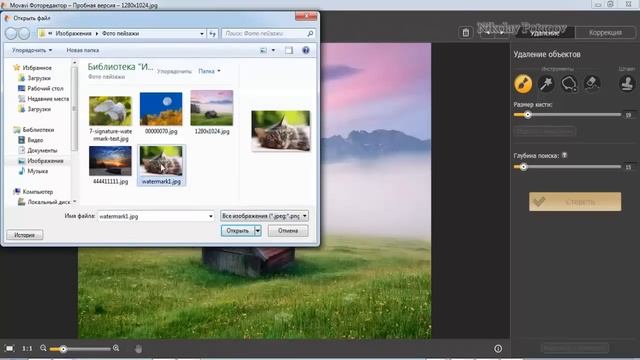Image resolution: width=640 pixels, height=360 pixels.
Task: Click the dialog back navigation arrow
Action: [11, 33]
